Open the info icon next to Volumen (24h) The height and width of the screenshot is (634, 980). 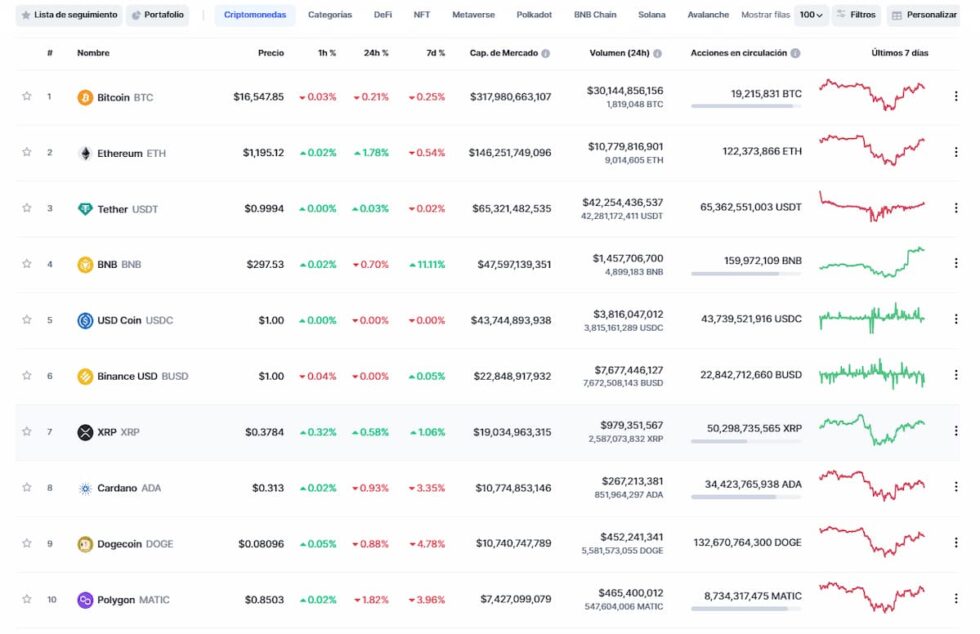click(655, 53)
